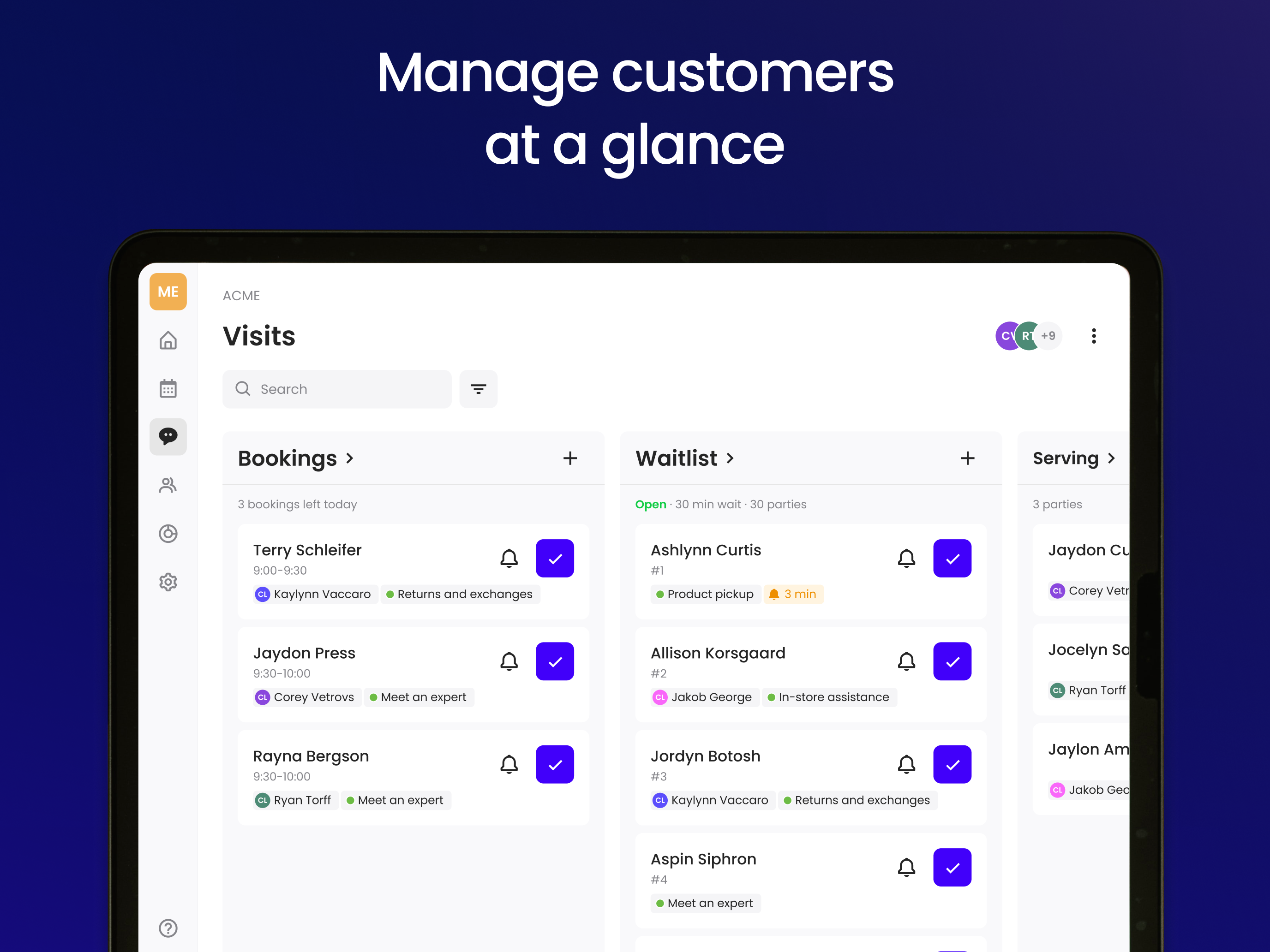The image size is (1270, 952).
Task: Click the Open waitlist status text
Action: pos(651,505)
